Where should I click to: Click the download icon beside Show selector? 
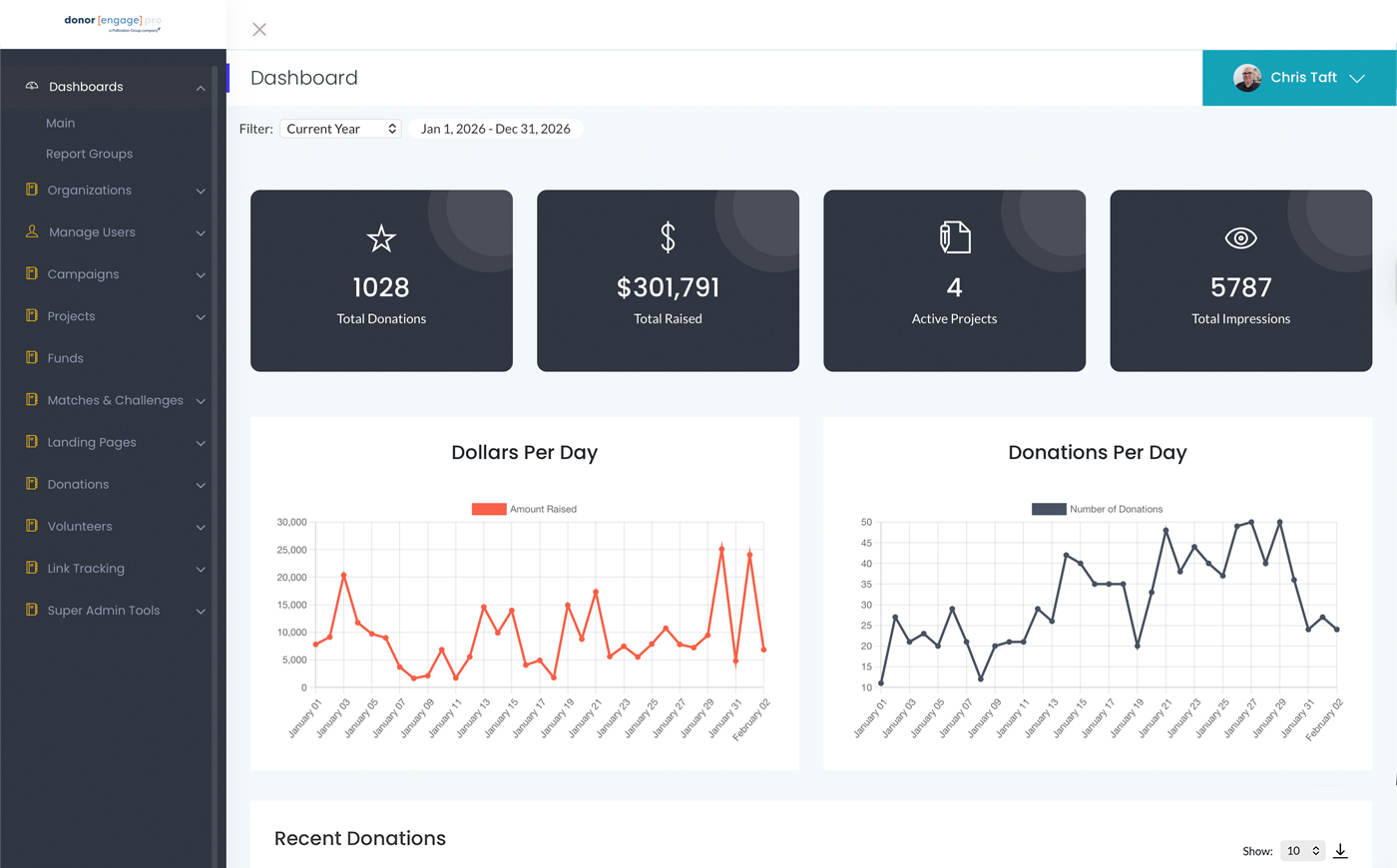coord(1340,851)
